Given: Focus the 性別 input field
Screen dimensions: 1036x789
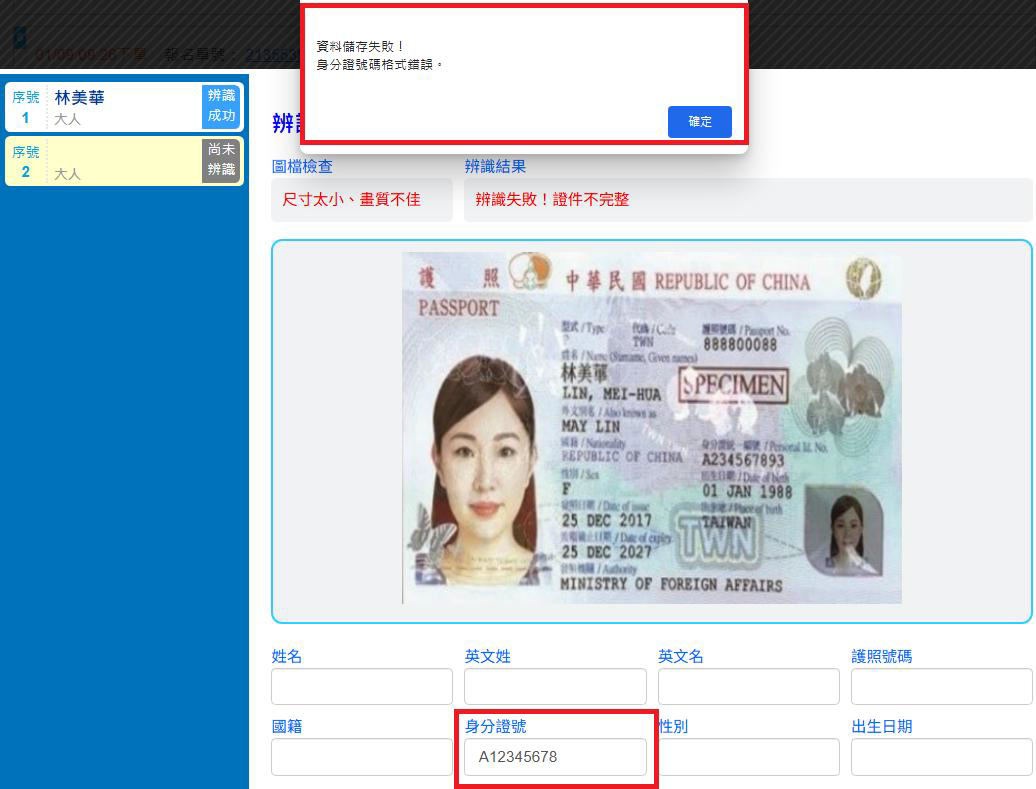Looking at the screenshot, I should coord(748,757).
